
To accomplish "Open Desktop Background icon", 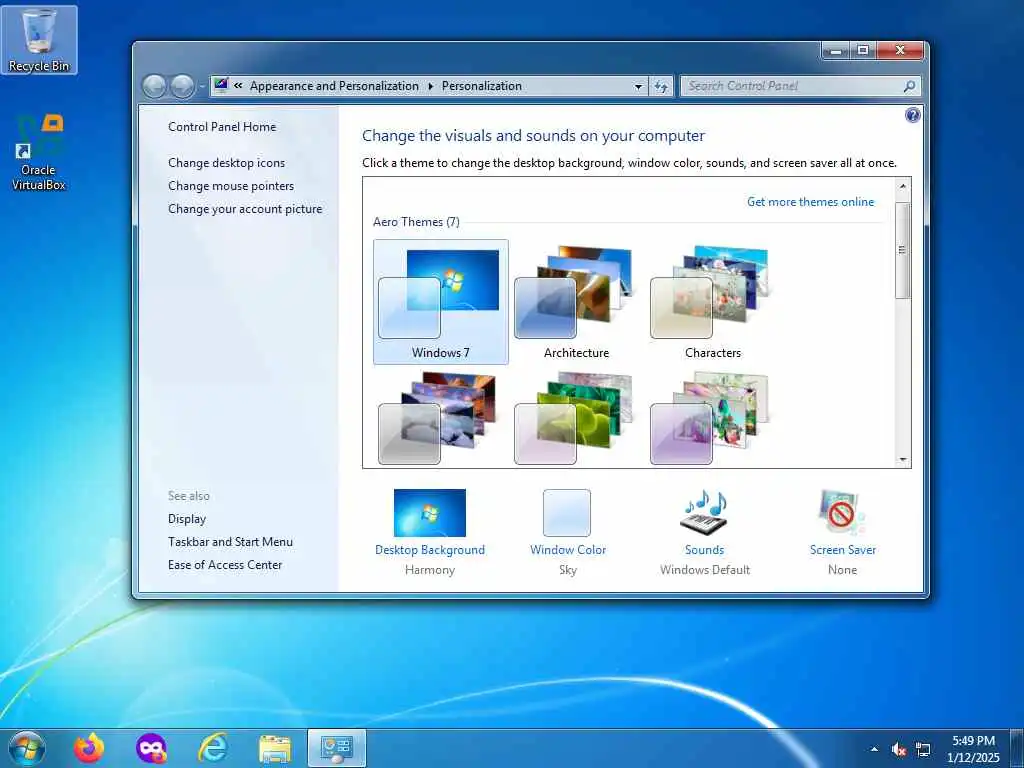I will pyautogui.click(x=430, y=513).
